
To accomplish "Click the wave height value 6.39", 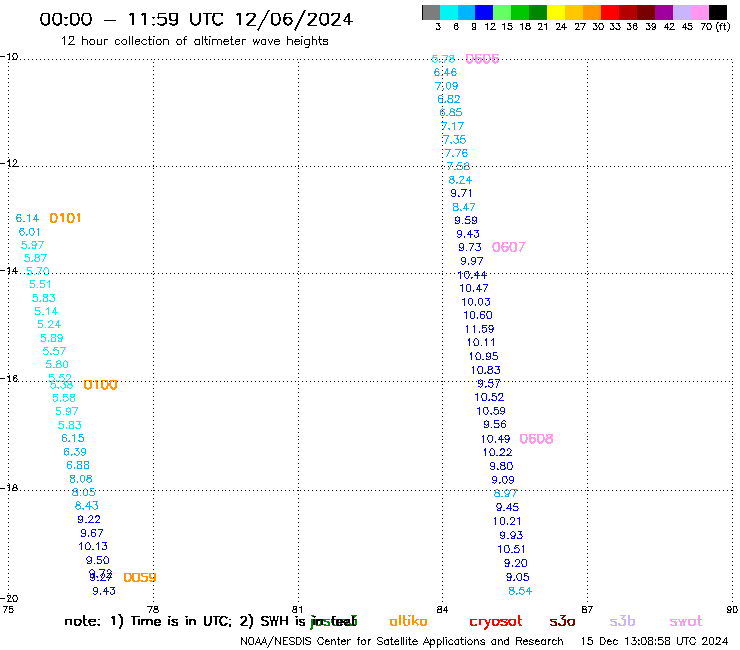I will (x=75, y=452).
